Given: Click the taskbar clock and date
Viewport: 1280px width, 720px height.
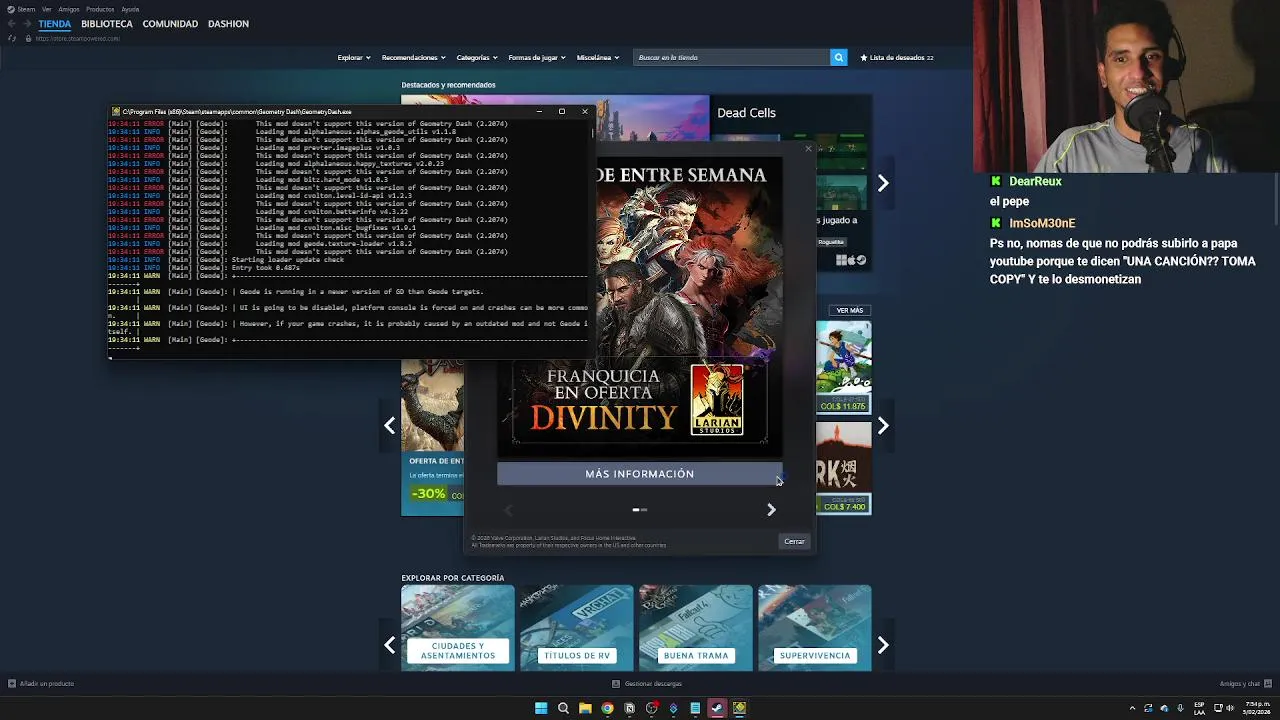Looking at the screenshot, I should (1257, 708).
